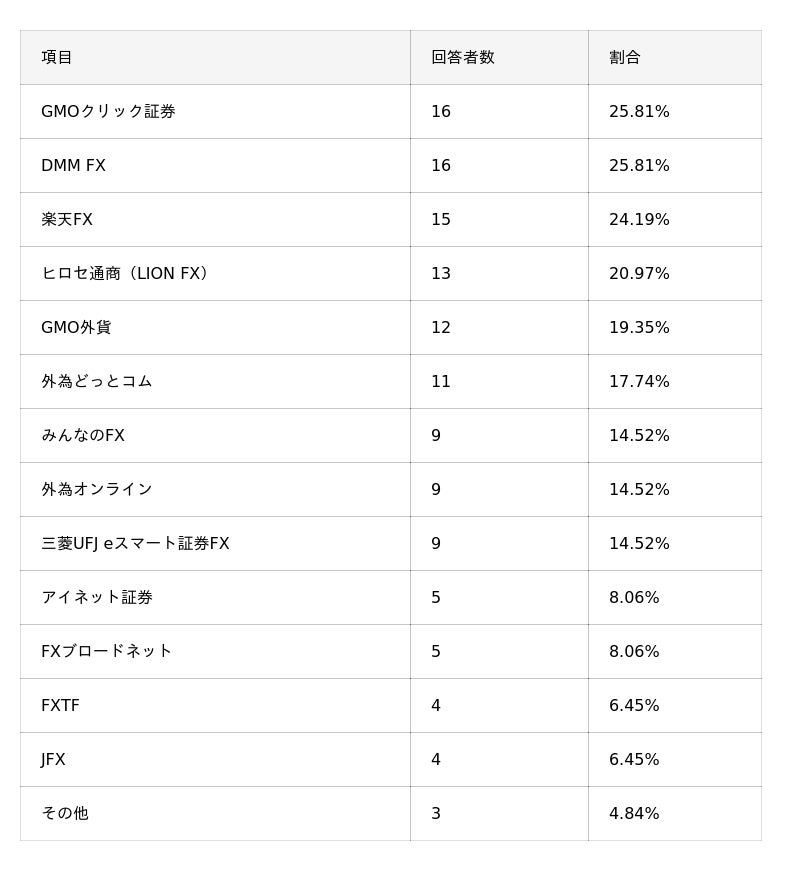Select the アイネット証券 cell
The height and width of the screenshot is (871, 800).
[x=96, y=597]
